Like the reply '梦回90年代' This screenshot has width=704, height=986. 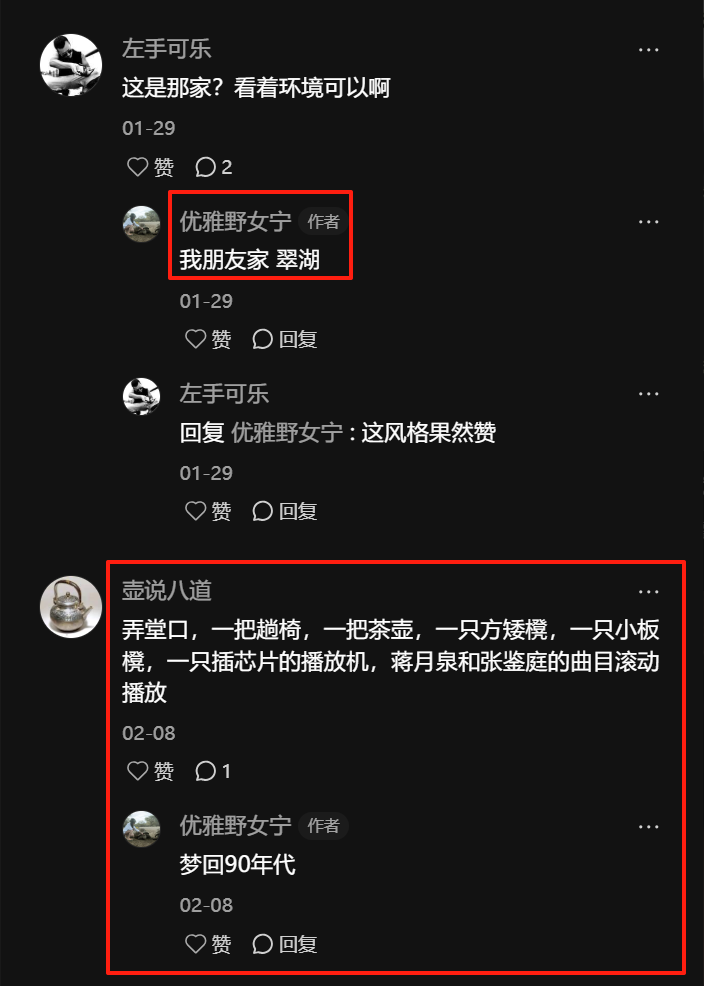[208, 943]
